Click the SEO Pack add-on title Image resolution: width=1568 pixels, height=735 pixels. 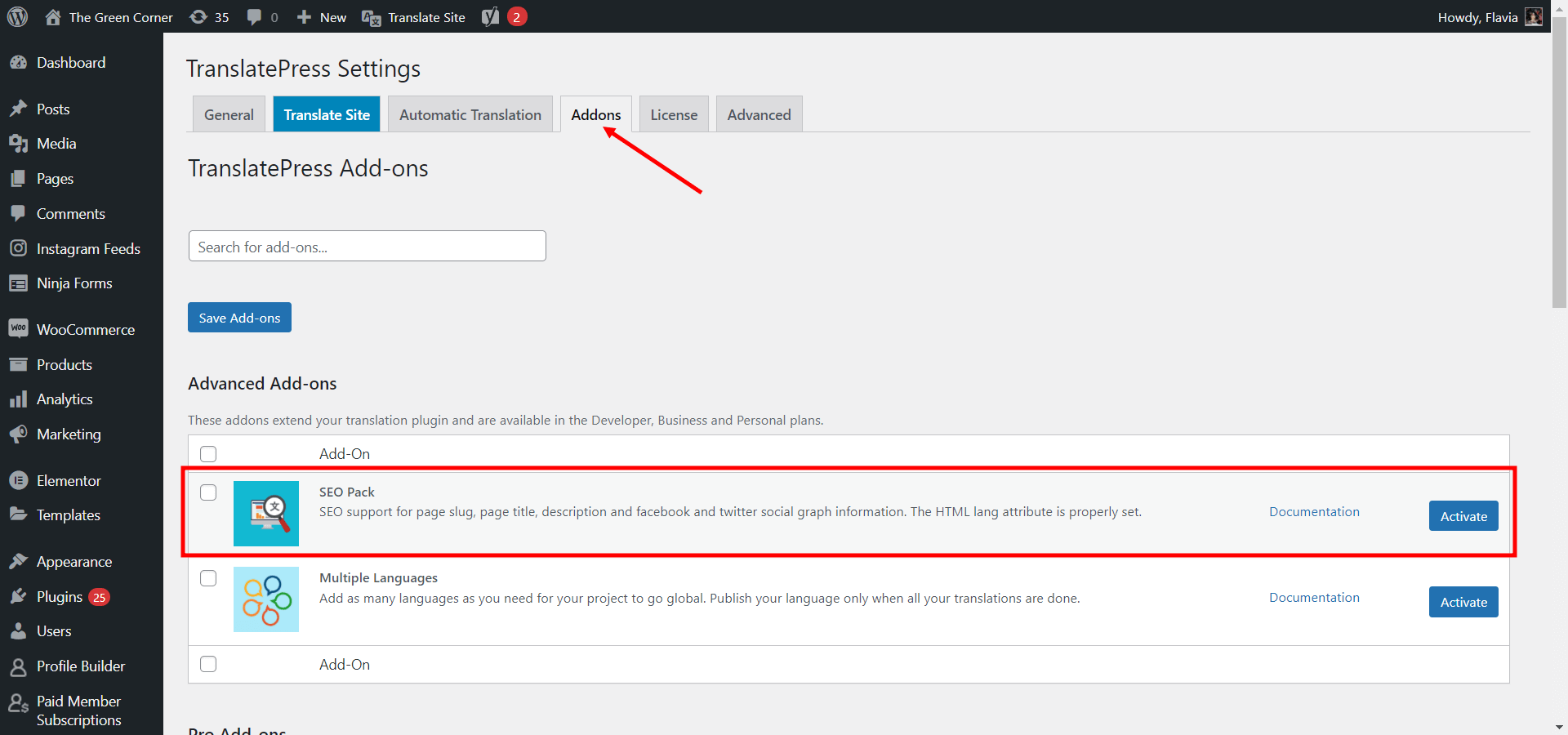pos(347,492)
